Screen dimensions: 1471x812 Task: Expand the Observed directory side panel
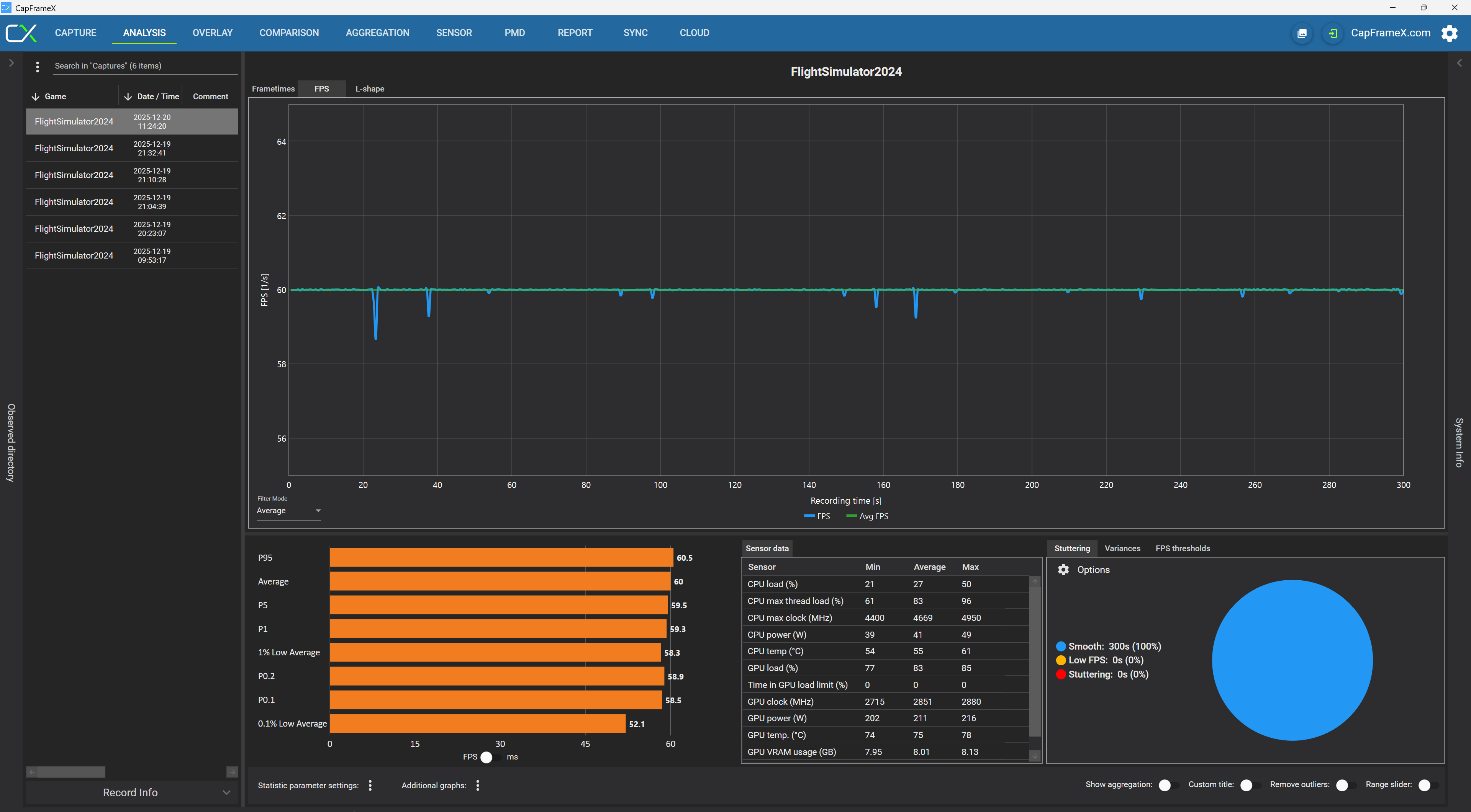pyautogui.click(x=11, y=63)
